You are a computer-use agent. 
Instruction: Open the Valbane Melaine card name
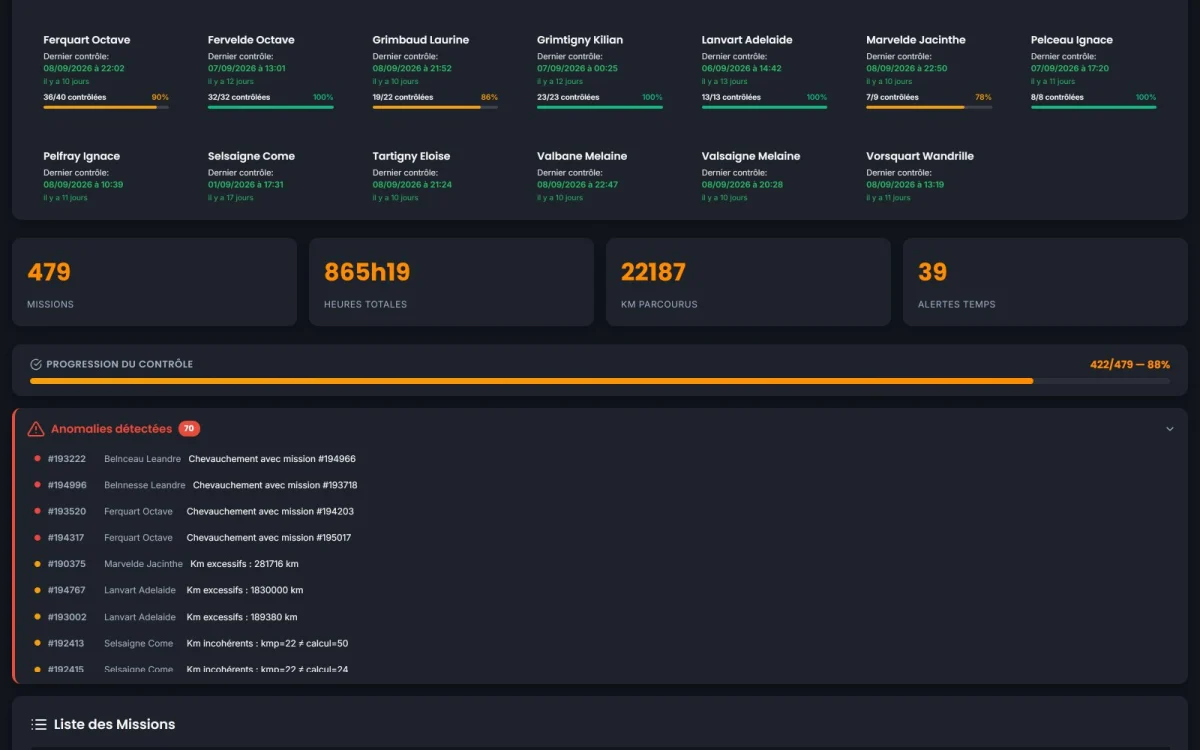click(x=582, y=156)
